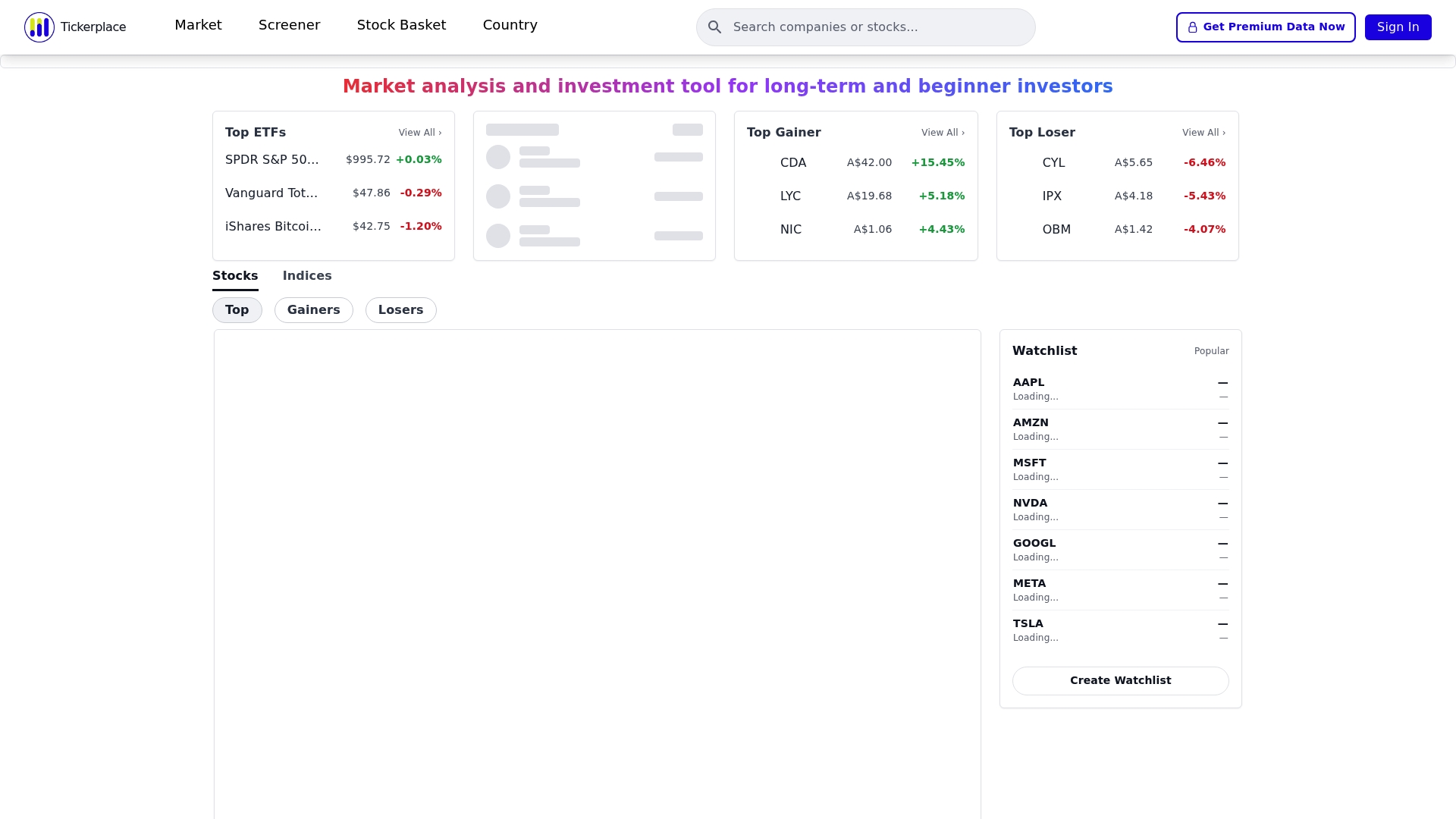Open the Screener menu

[289, 25]
